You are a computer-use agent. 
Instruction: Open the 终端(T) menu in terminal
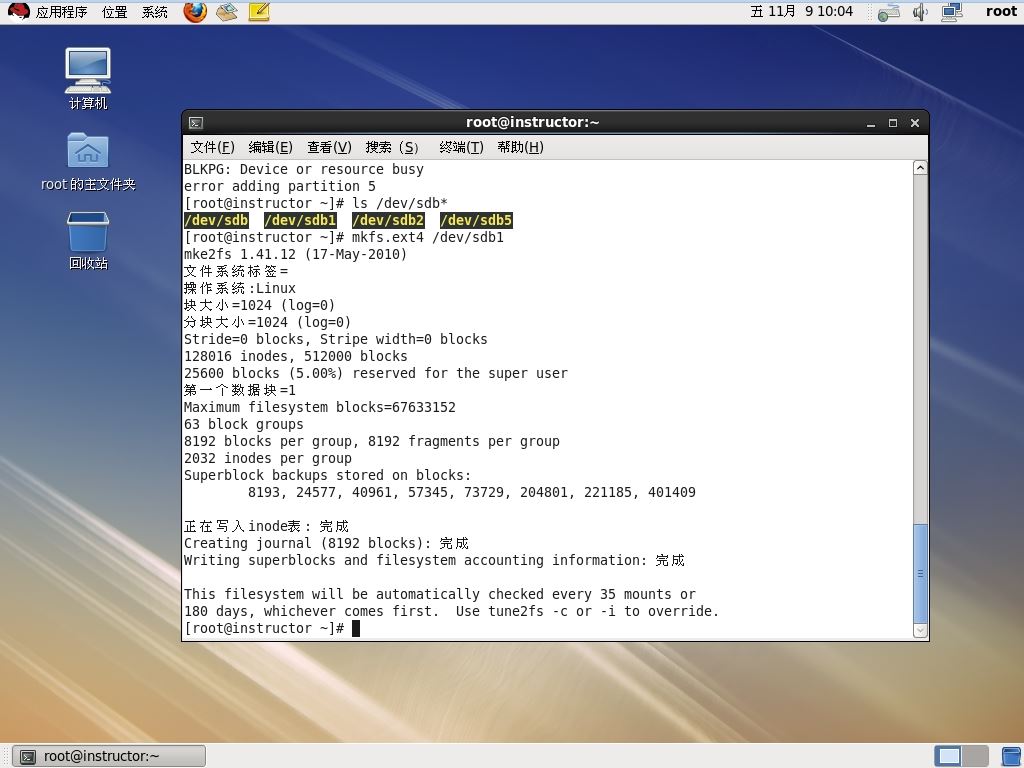pos(461,148)
